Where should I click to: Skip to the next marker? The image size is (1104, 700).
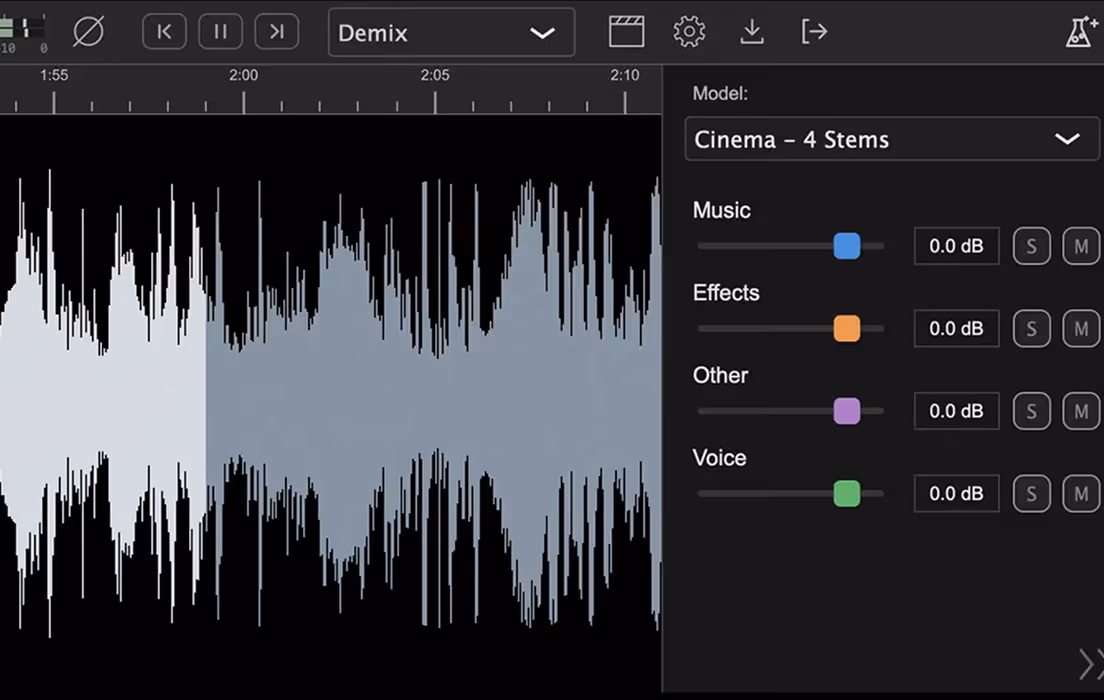pyautogui.click(x=276, y=32)
